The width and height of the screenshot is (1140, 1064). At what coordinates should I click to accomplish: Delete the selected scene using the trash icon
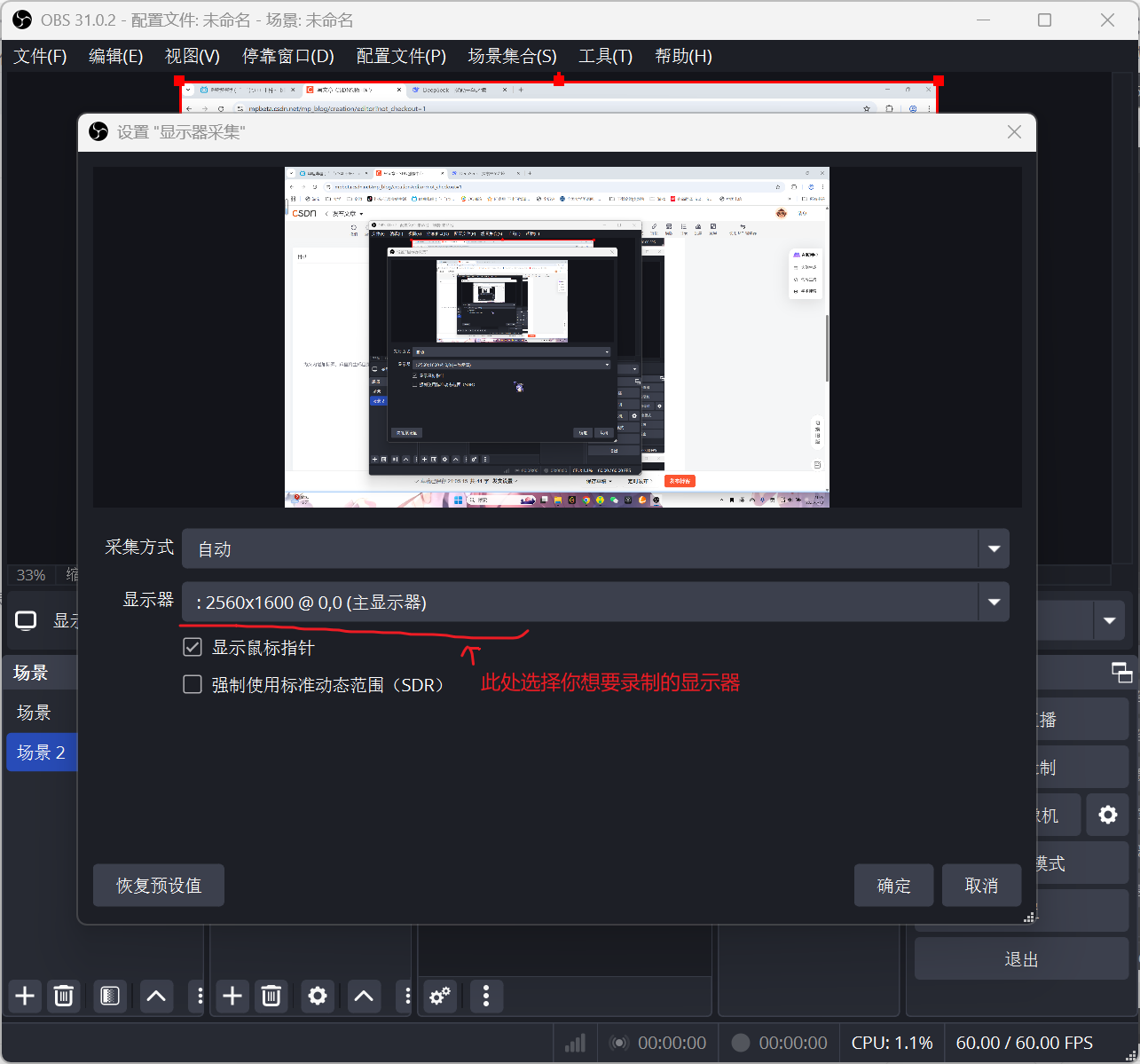point(64,996)
